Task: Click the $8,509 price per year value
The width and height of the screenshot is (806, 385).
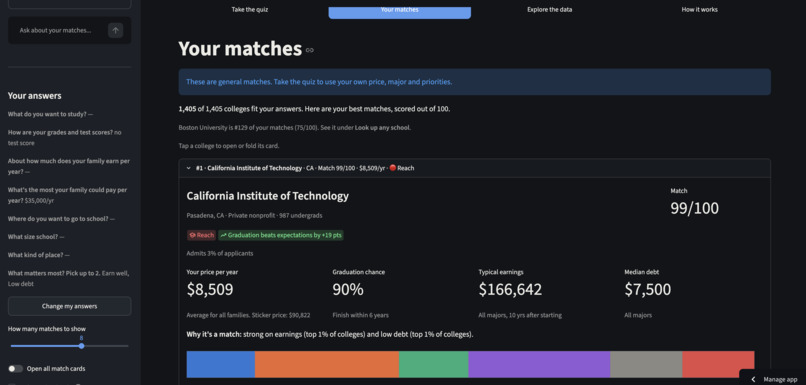Action: pos(210,289)
